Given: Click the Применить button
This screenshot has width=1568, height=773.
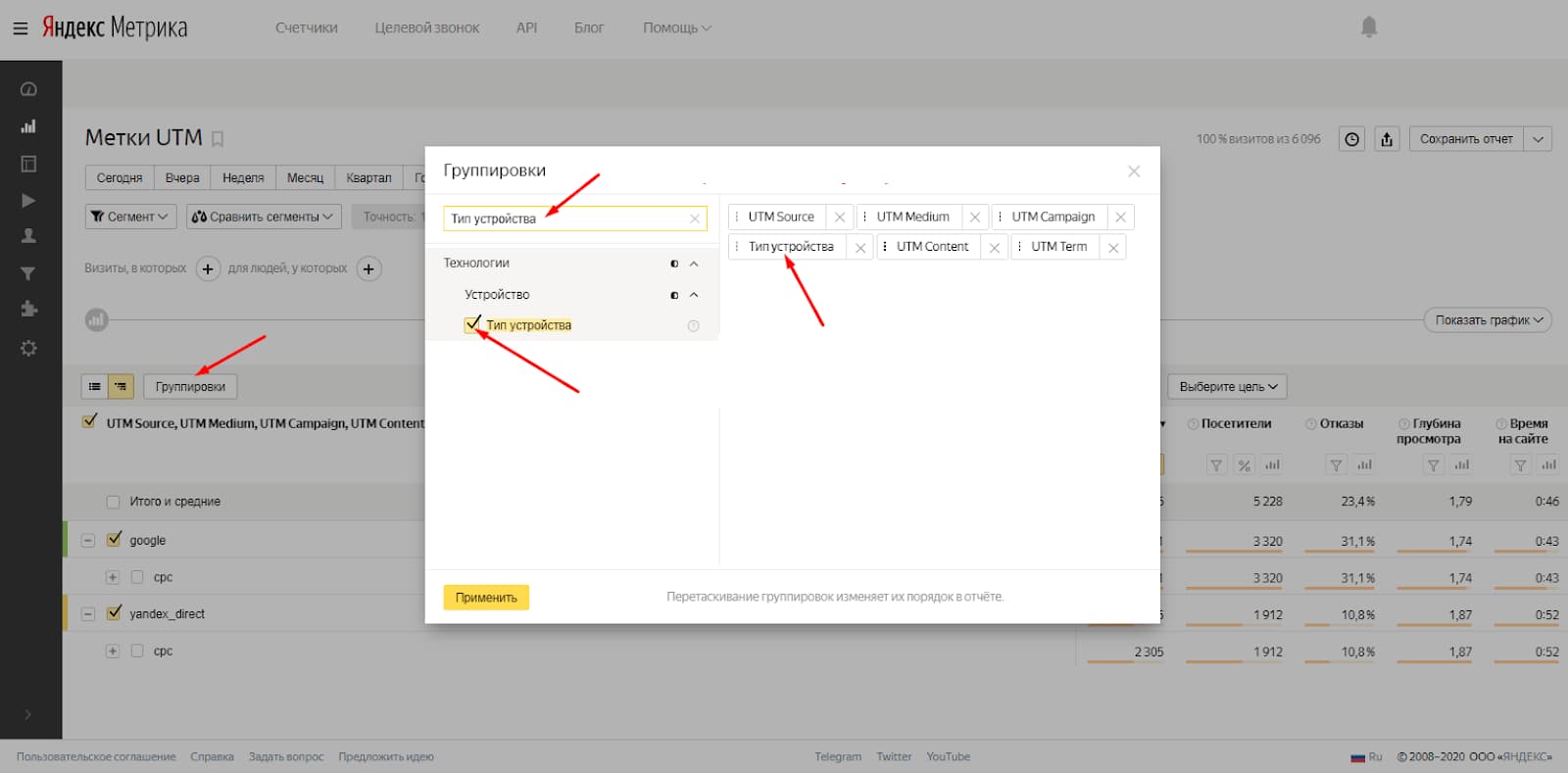Looking at the screenshot, I should click(x=486, y=598).
